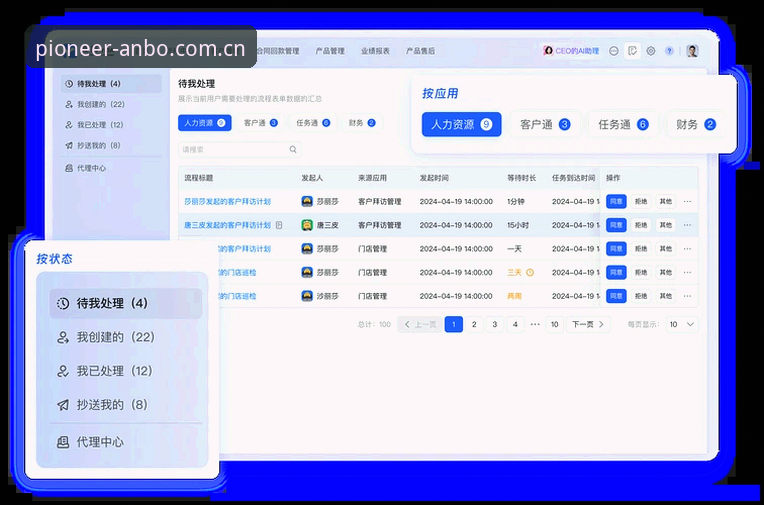Go to page 1

454,325
